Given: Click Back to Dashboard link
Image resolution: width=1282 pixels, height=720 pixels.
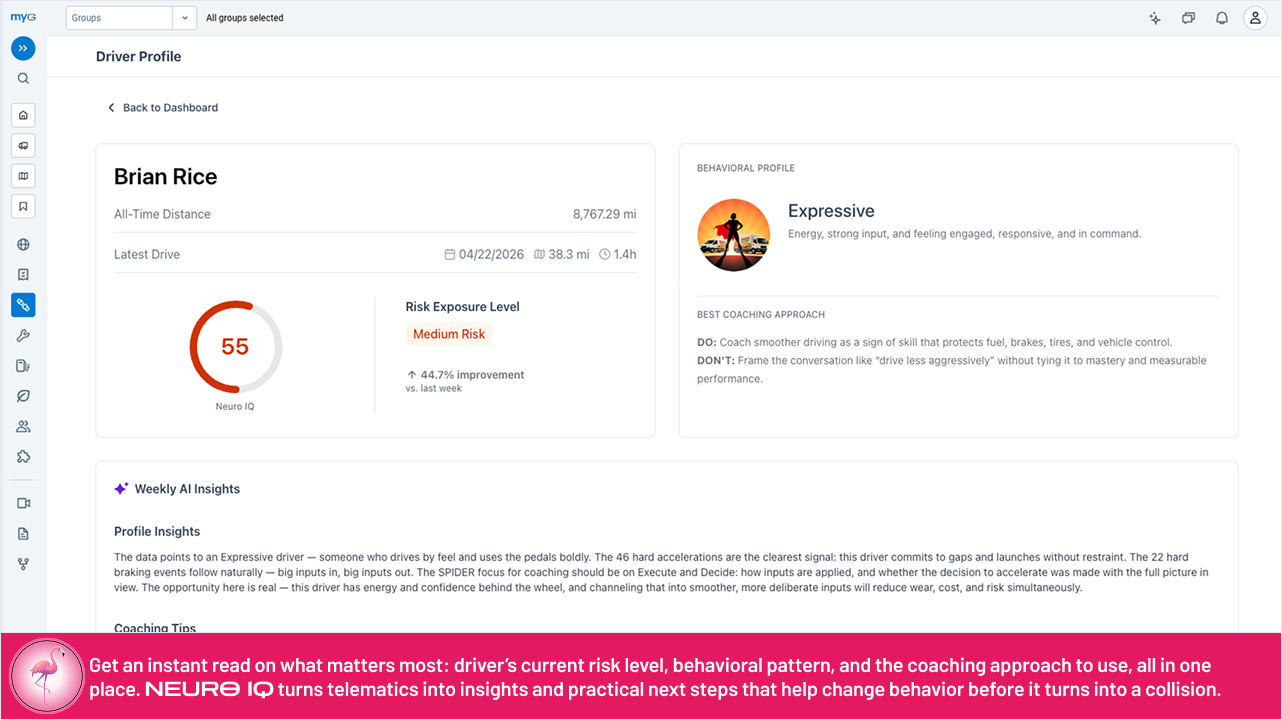Looking at the screenshot, I should 170,108.
